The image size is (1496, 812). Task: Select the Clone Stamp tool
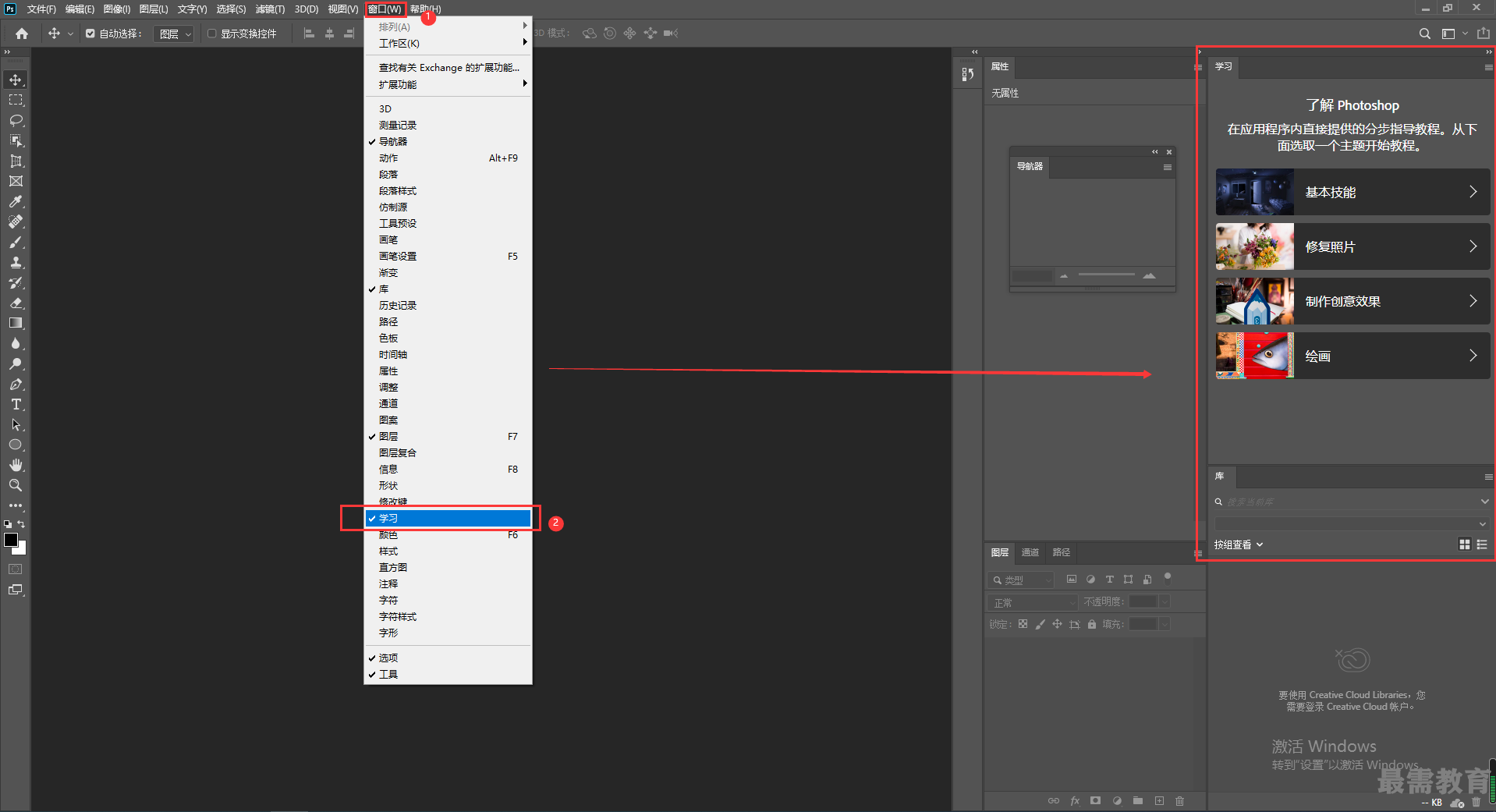point(16,262)
